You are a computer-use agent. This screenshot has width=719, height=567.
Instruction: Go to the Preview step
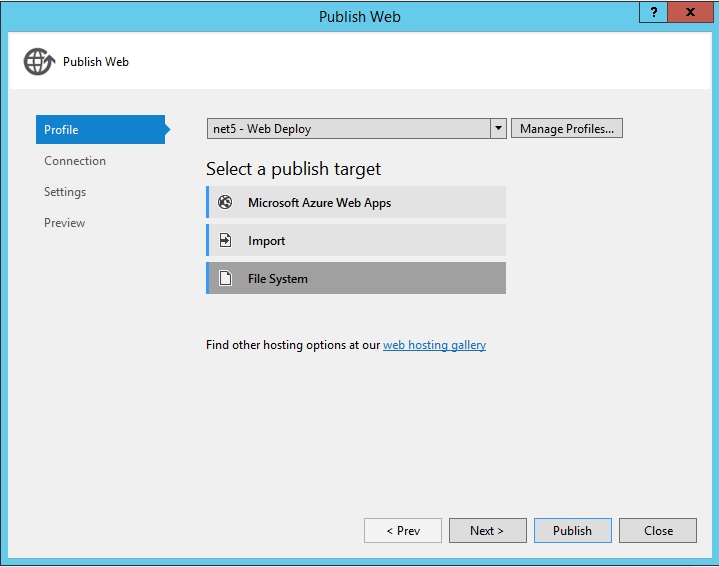64,223
